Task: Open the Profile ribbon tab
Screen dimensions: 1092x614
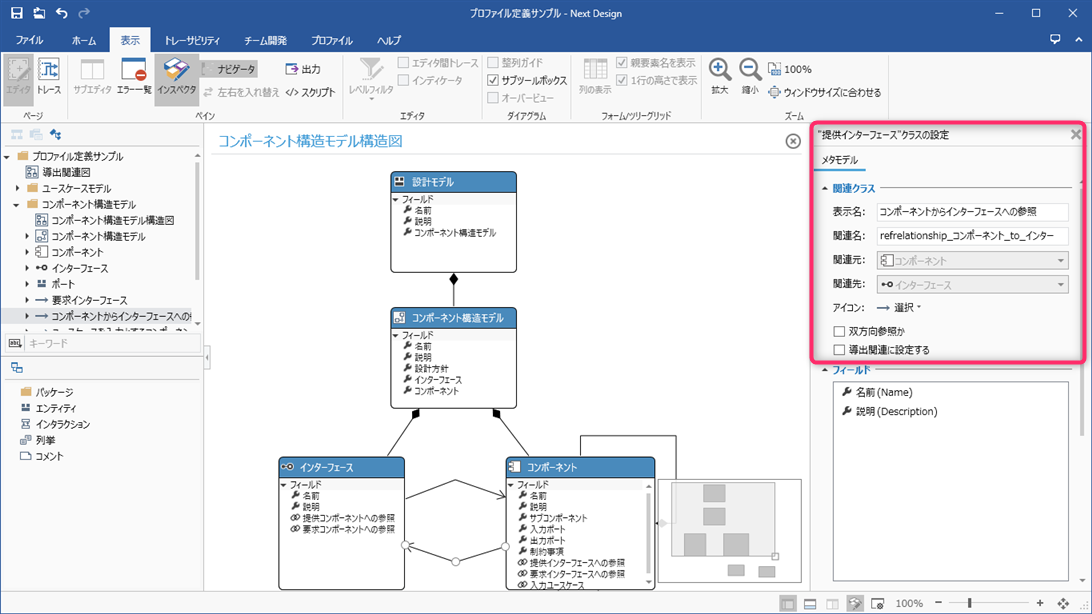Action: [331, 41]
